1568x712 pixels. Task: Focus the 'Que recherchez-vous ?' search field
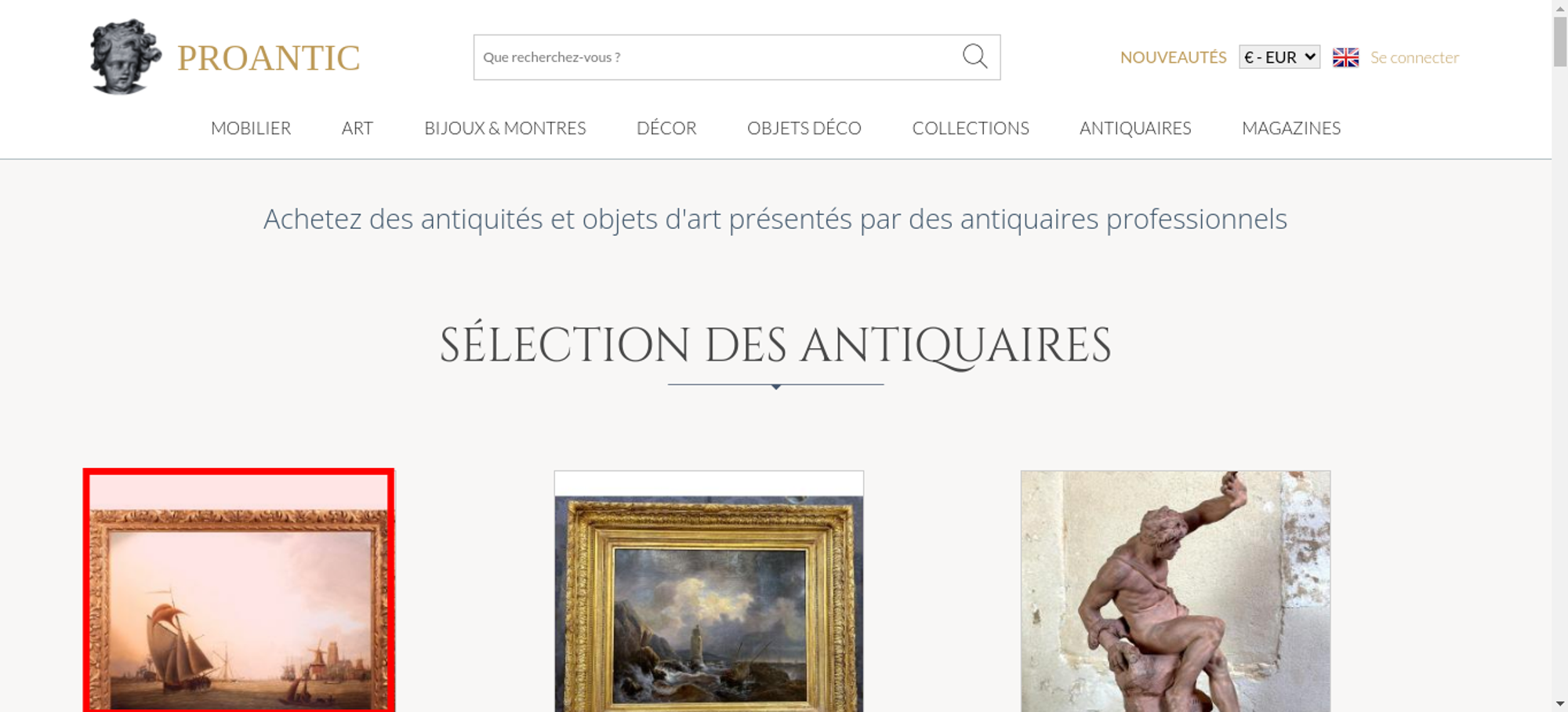tap(717, 57)
